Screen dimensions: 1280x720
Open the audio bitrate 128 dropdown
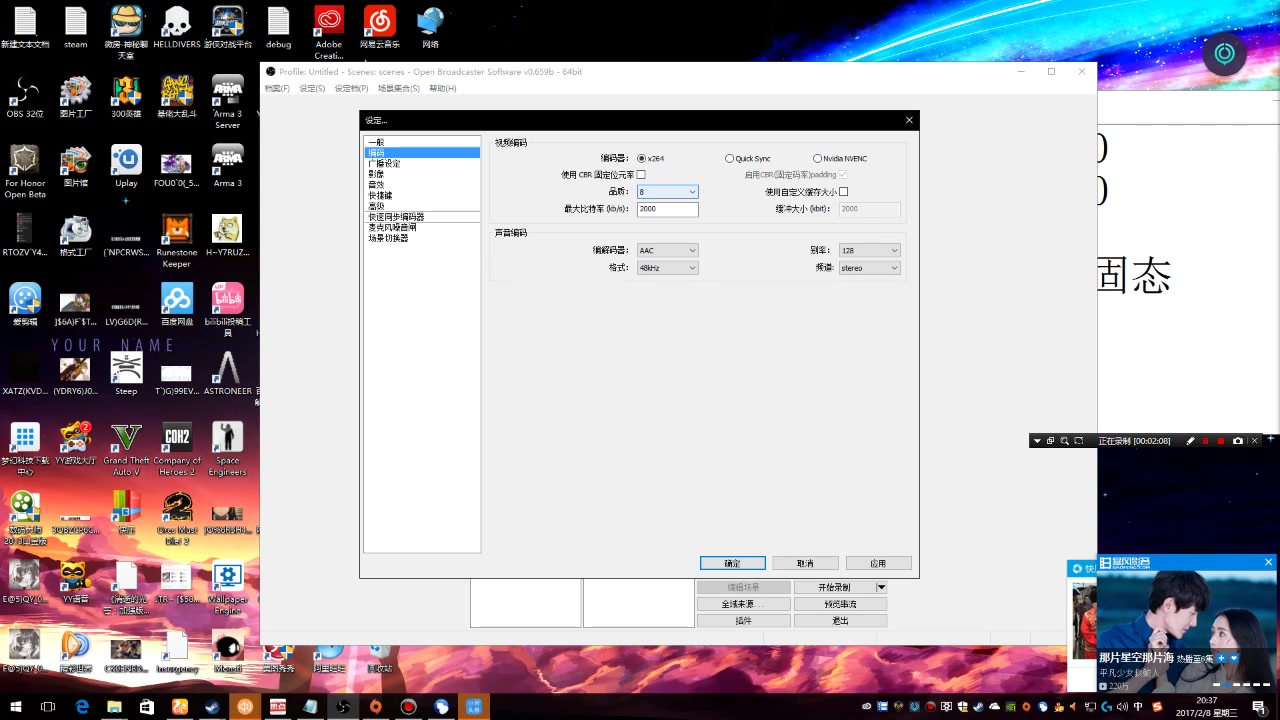point(869,250)
